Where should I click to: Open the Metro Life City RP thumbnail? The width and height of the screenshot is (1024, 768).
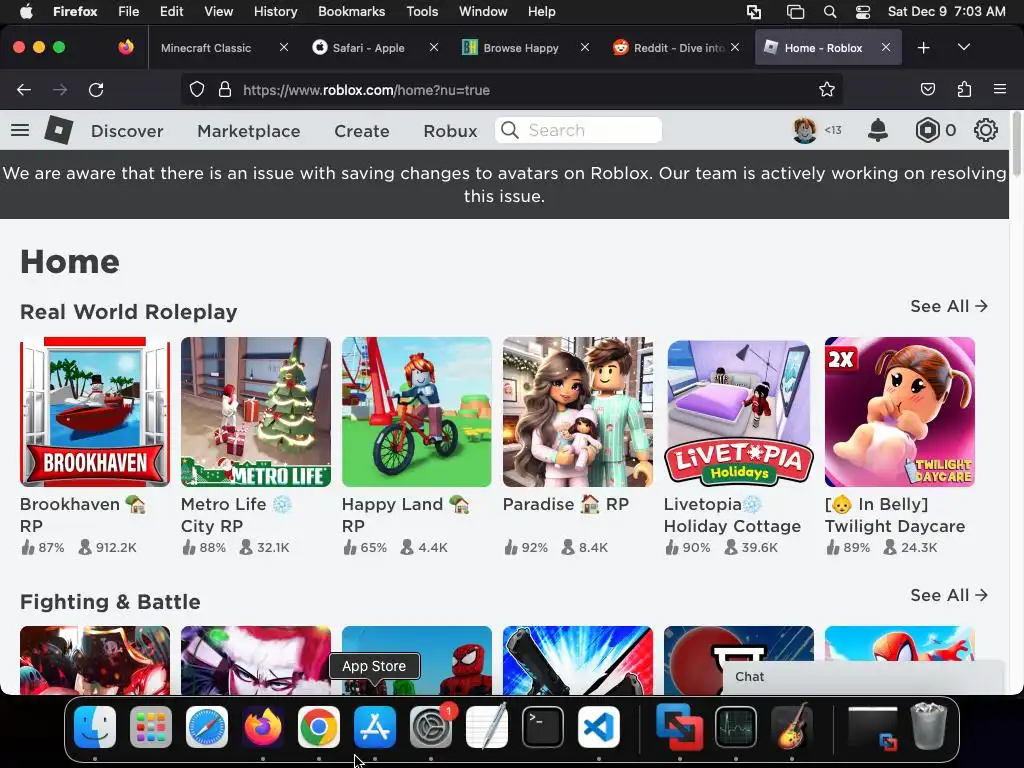256,412
